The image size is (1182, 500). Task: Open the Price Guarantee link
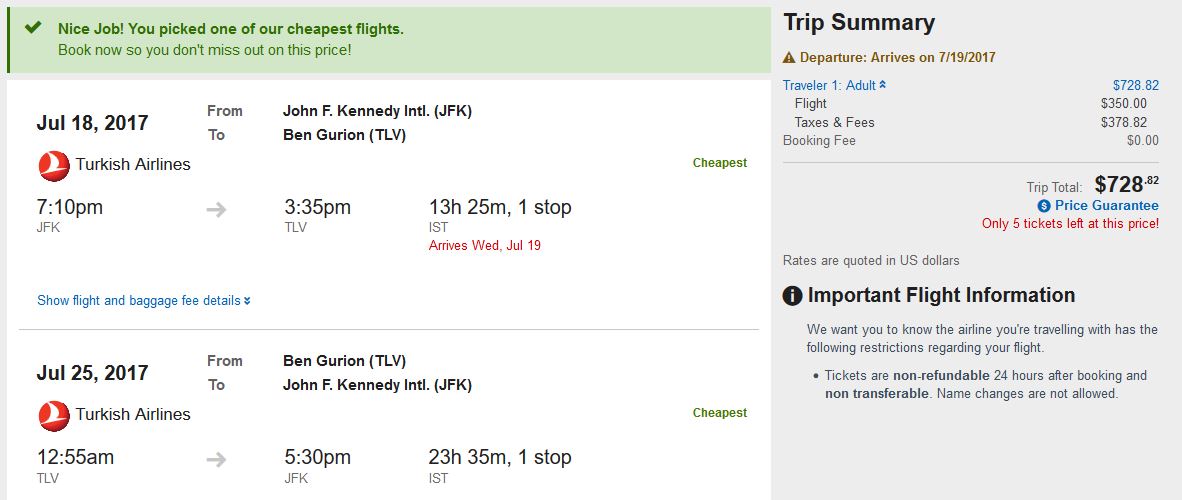point(1106,206)
